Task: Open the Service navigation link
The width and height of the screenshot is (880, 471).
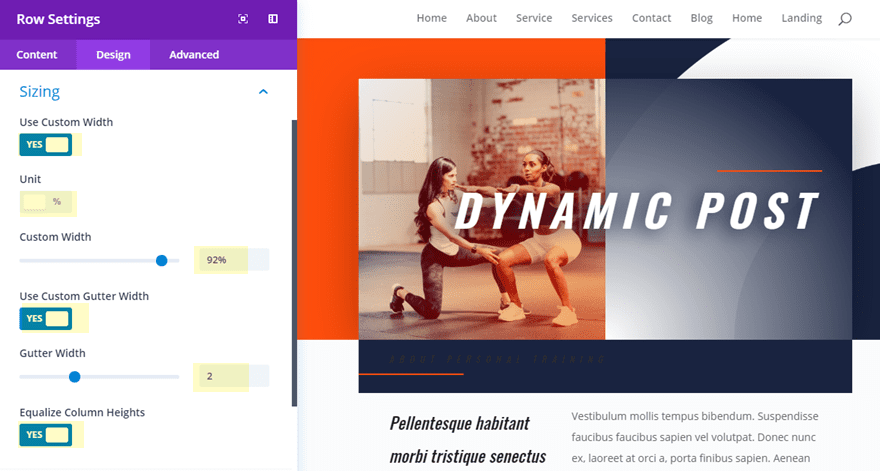Action: tap(534, 18)
